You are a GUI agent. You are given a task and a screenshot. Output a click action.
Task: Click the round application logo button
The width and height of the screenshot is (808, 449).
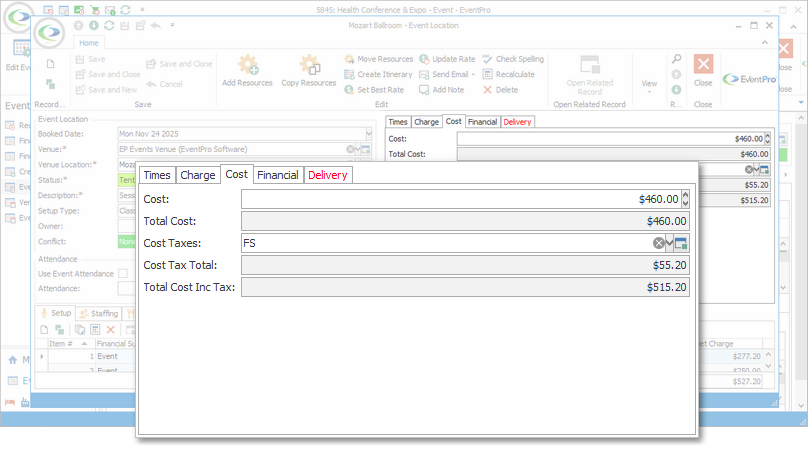pos(49,33)
